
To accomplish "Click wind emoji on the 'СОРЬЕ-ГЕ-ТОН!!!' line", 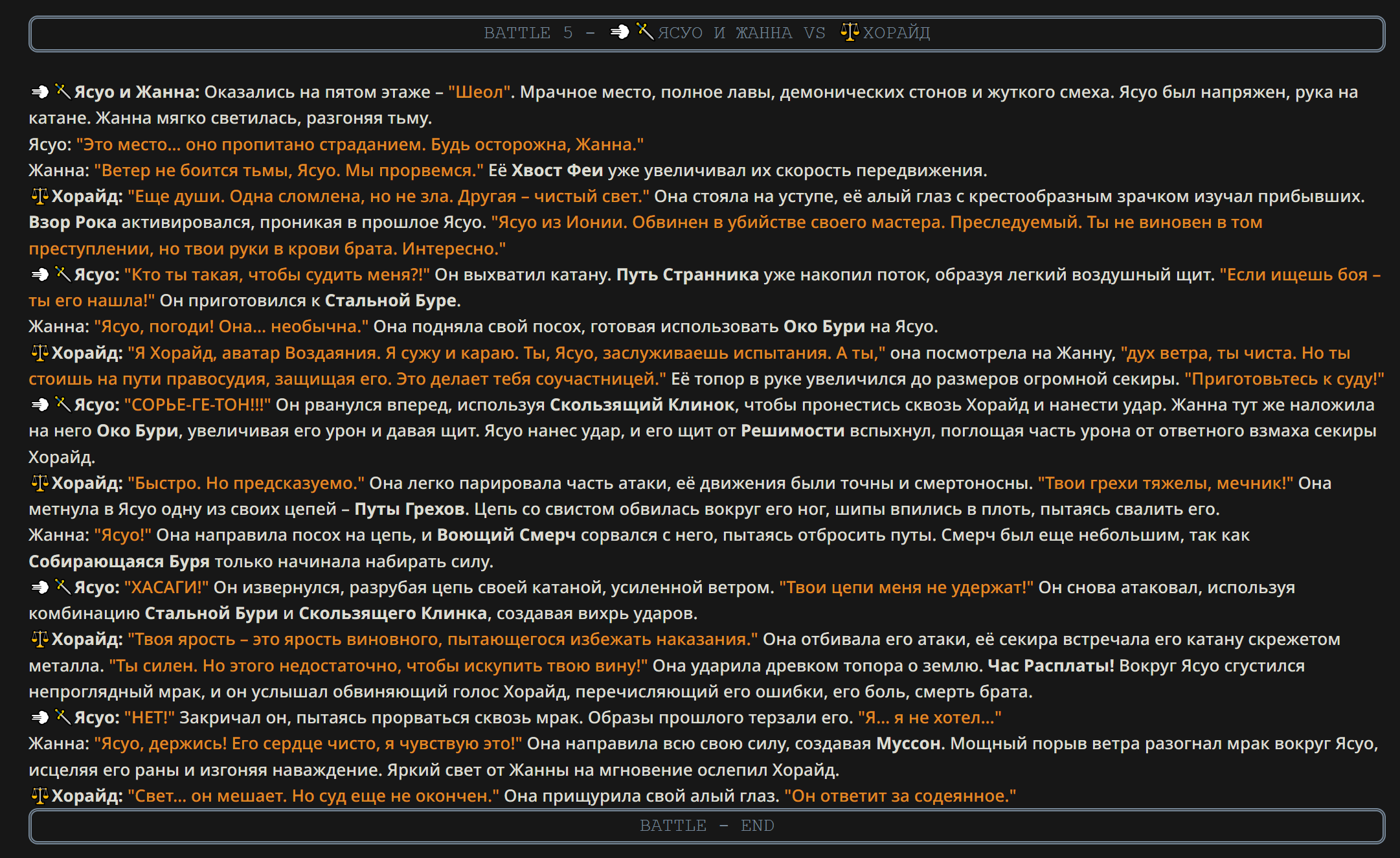I will pyautogui.click(x=40, y=405).
